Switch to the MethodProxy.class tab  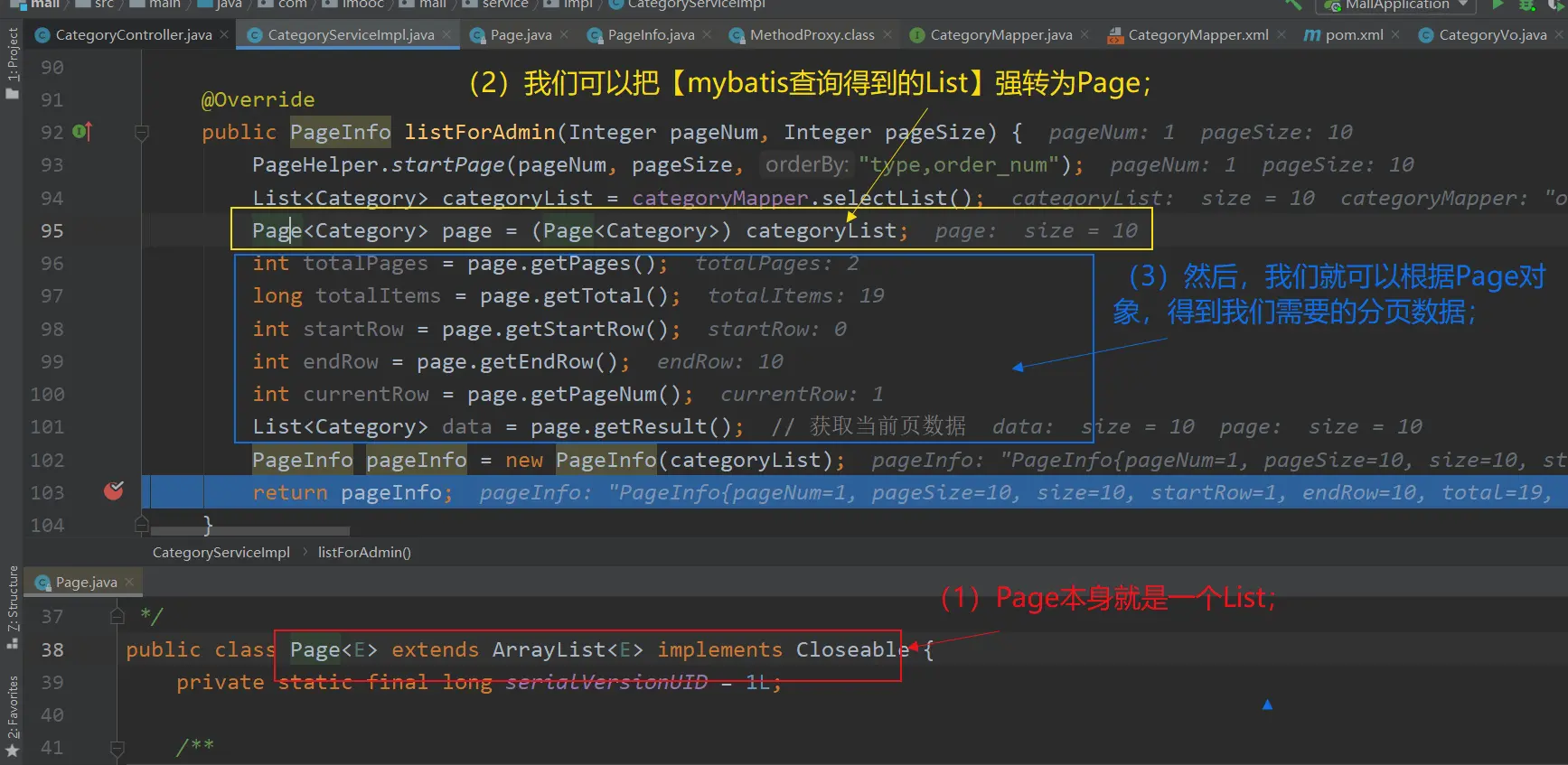(812, 35)
